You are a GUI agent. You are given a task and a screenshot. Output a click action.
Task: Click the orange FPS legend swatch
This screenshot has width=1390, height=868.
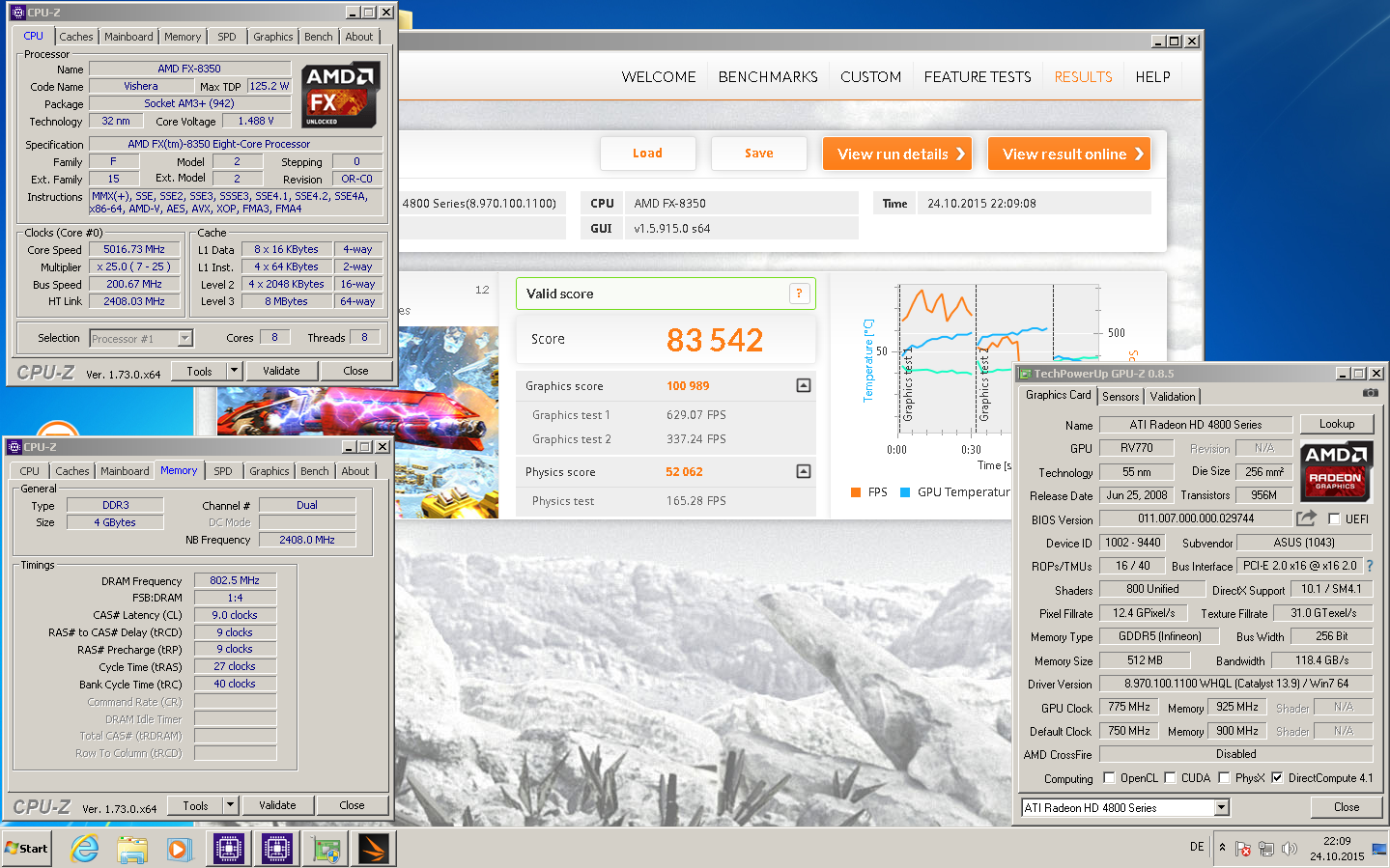(856, 492)
